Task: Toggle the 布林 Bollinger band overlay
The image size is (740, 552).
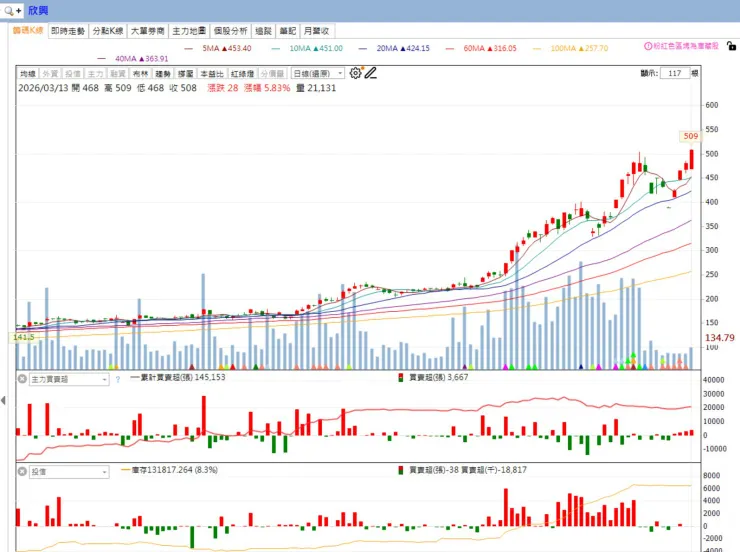Action: [140, 74]
